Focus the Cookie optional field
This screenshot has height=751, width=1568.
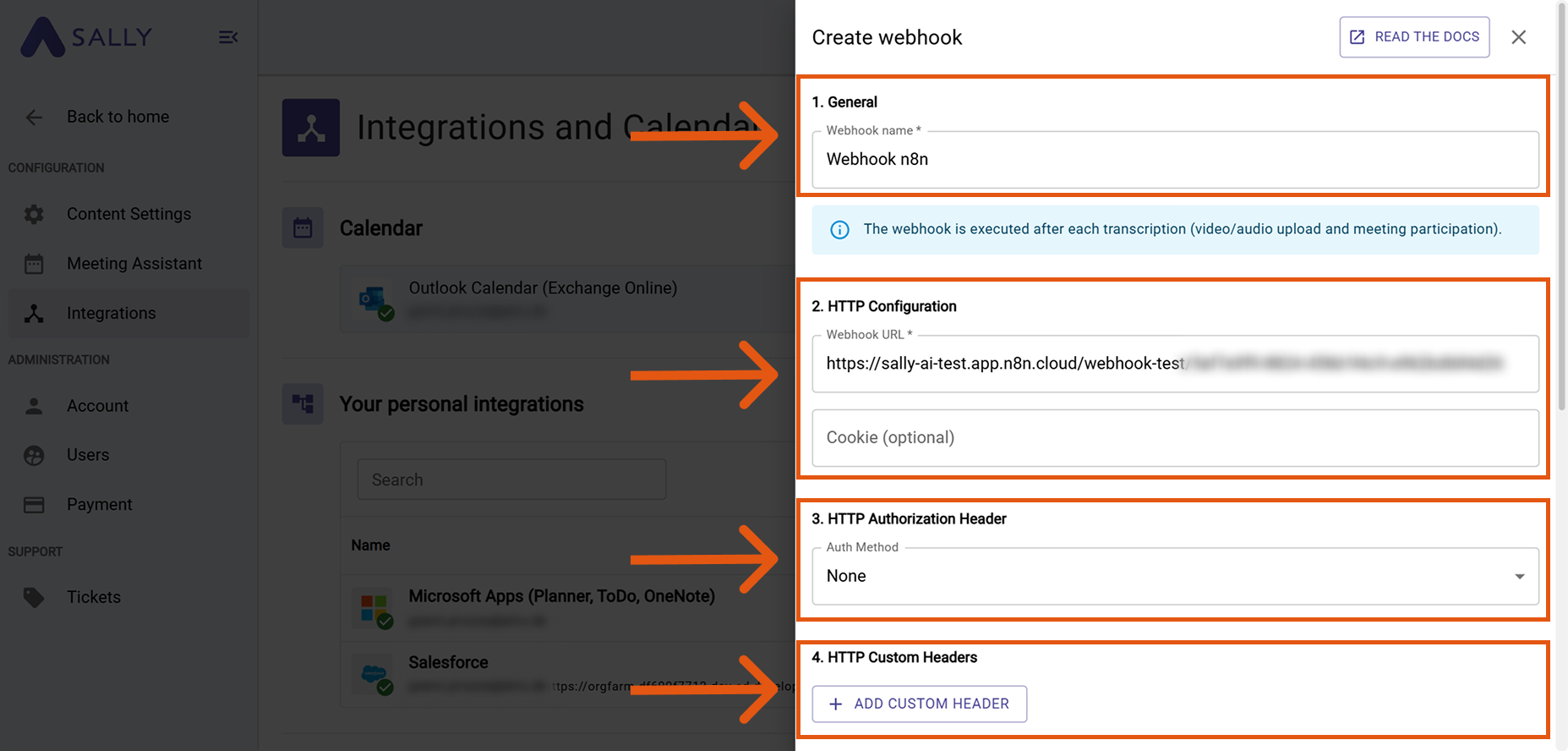point(1175,438)
